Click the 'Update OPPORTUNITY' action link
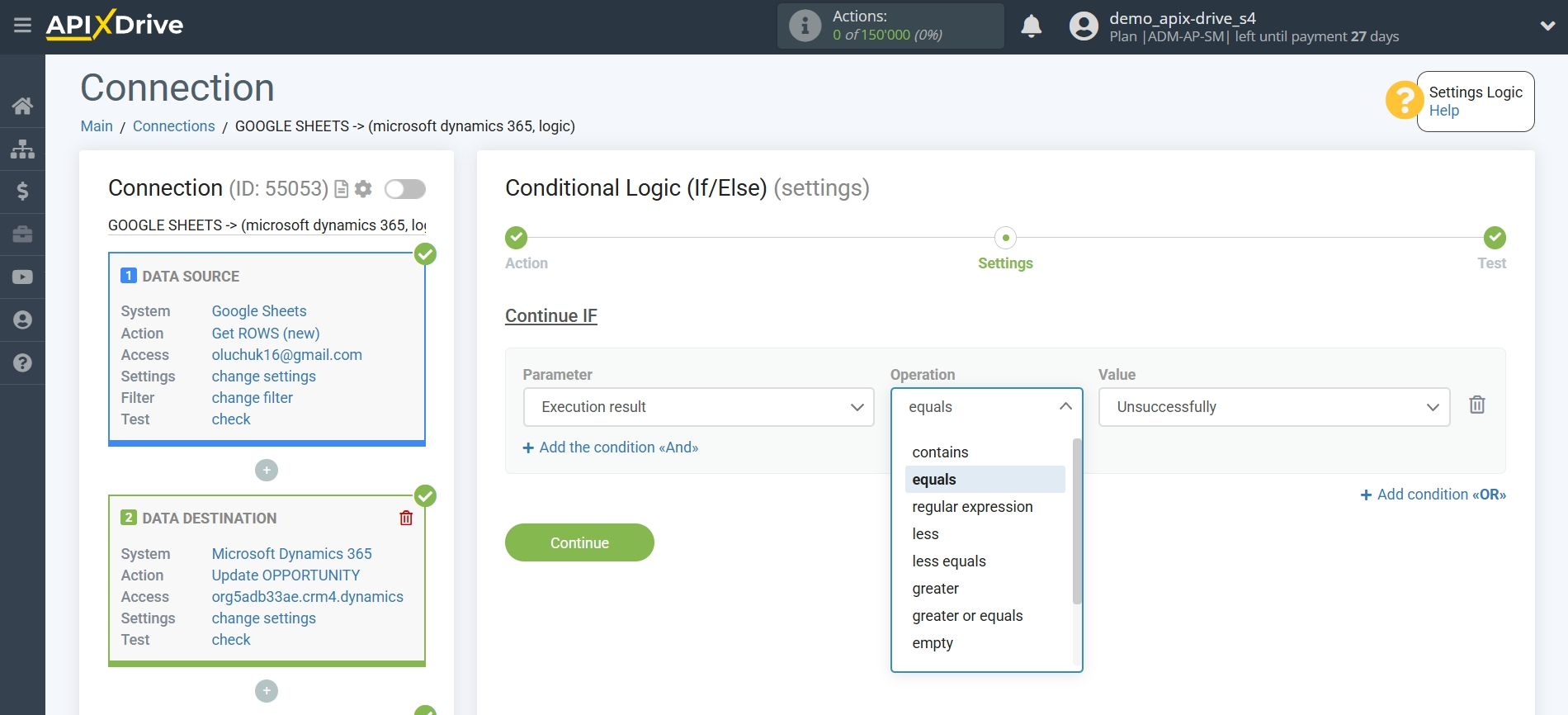The width and height of the screenshot is (1568, 715). 286,575
